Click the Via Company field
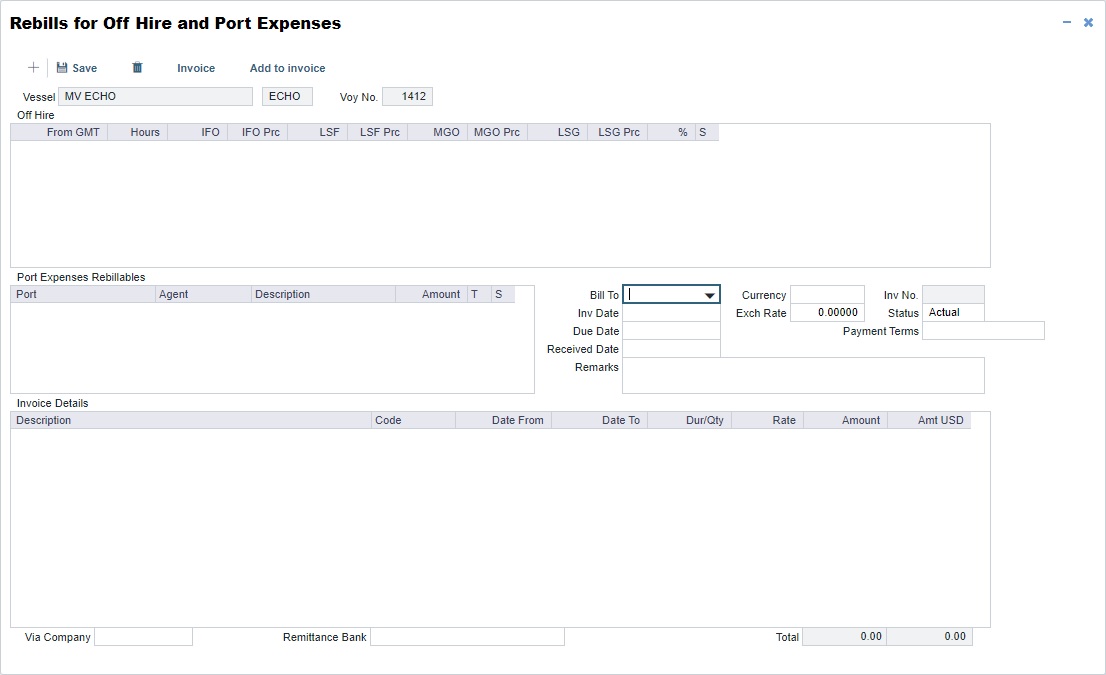 142,637
